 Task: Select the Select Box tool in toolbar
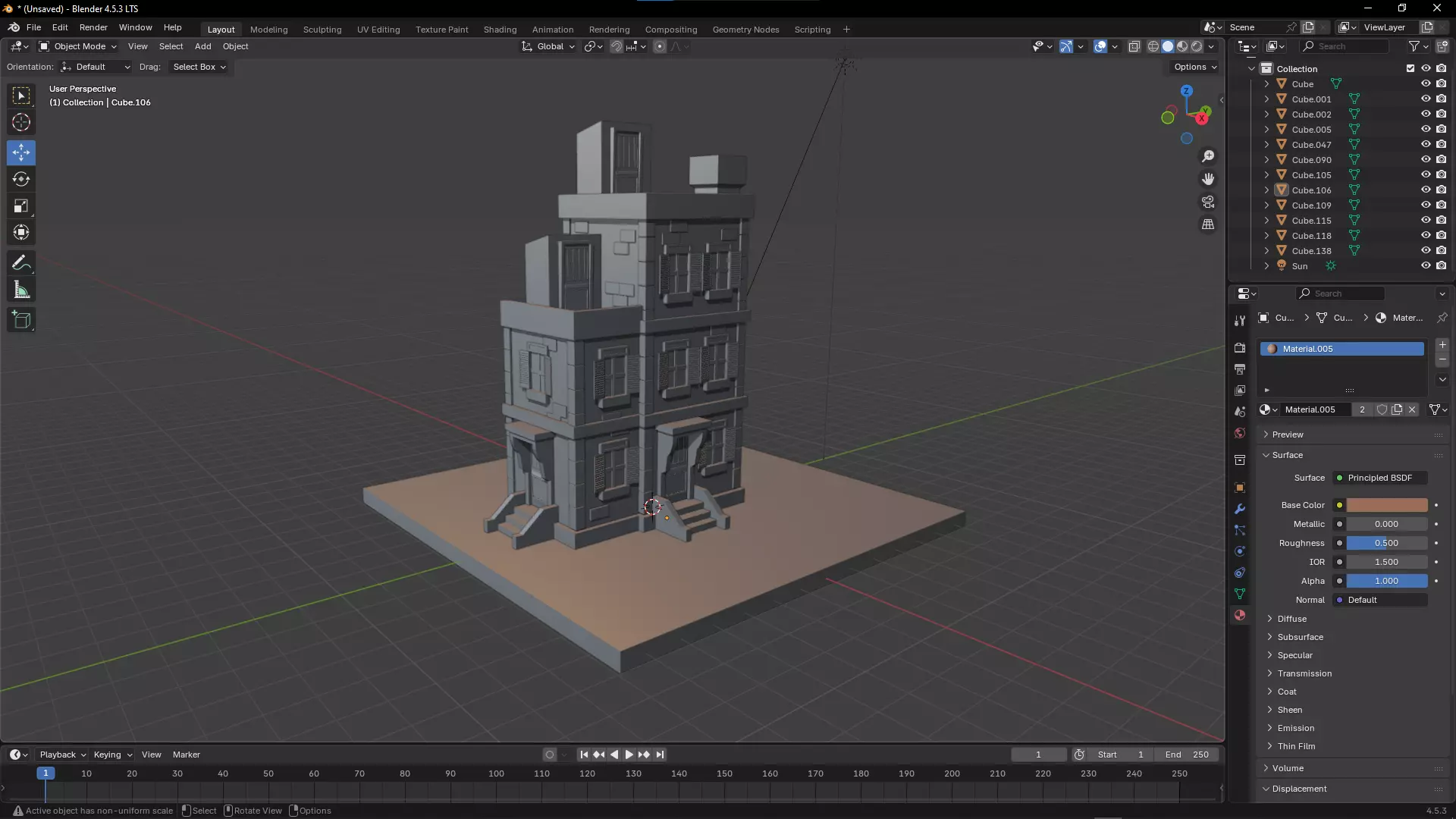click(21, 96)
